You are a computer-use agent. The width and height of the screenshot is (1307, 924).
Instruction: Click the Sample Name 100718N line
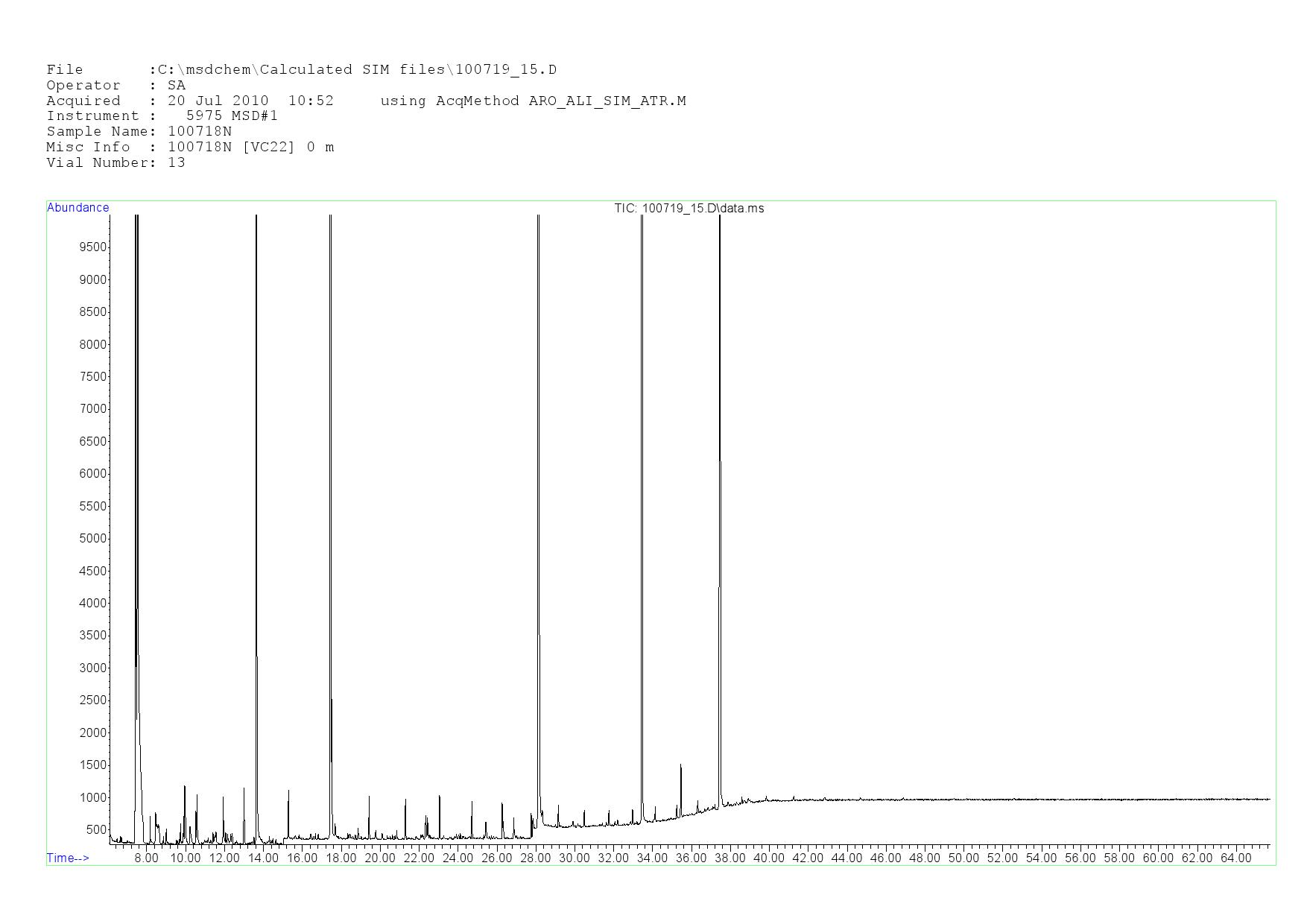[x=139, y=131]
